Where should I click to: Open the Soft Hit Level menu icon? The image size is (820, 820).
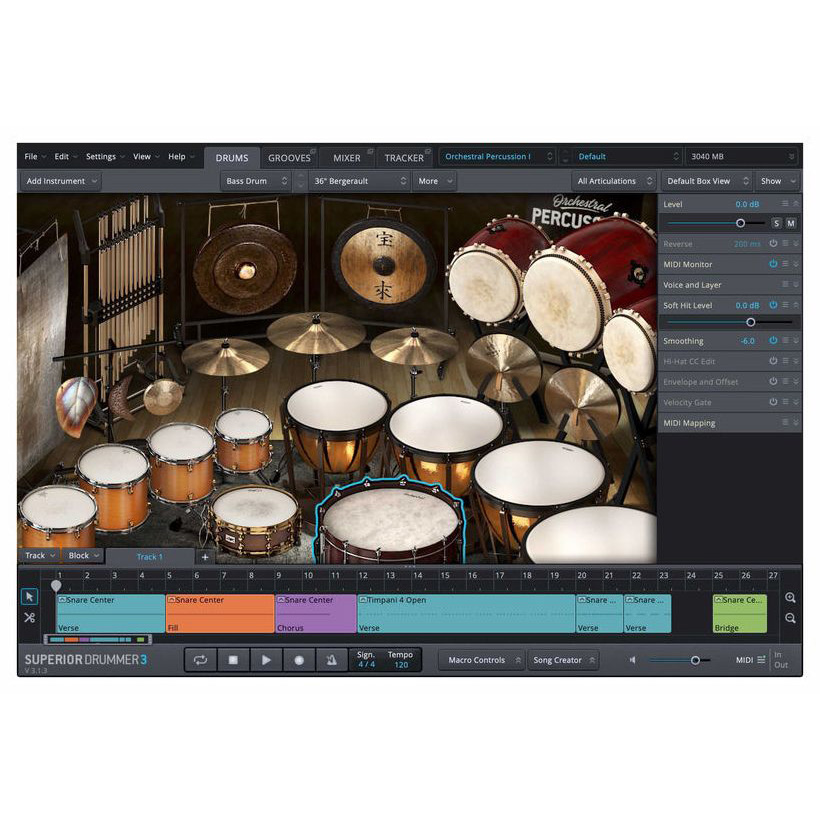point(785,305)
